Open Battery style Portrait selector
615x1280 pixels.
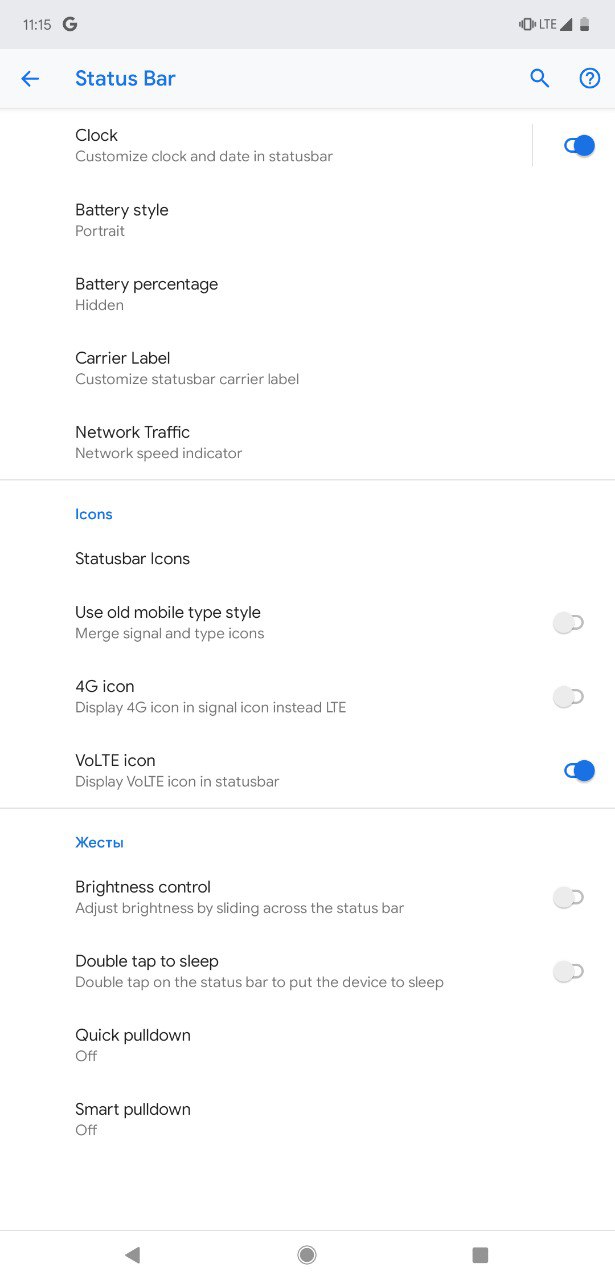tap(307, 220)
